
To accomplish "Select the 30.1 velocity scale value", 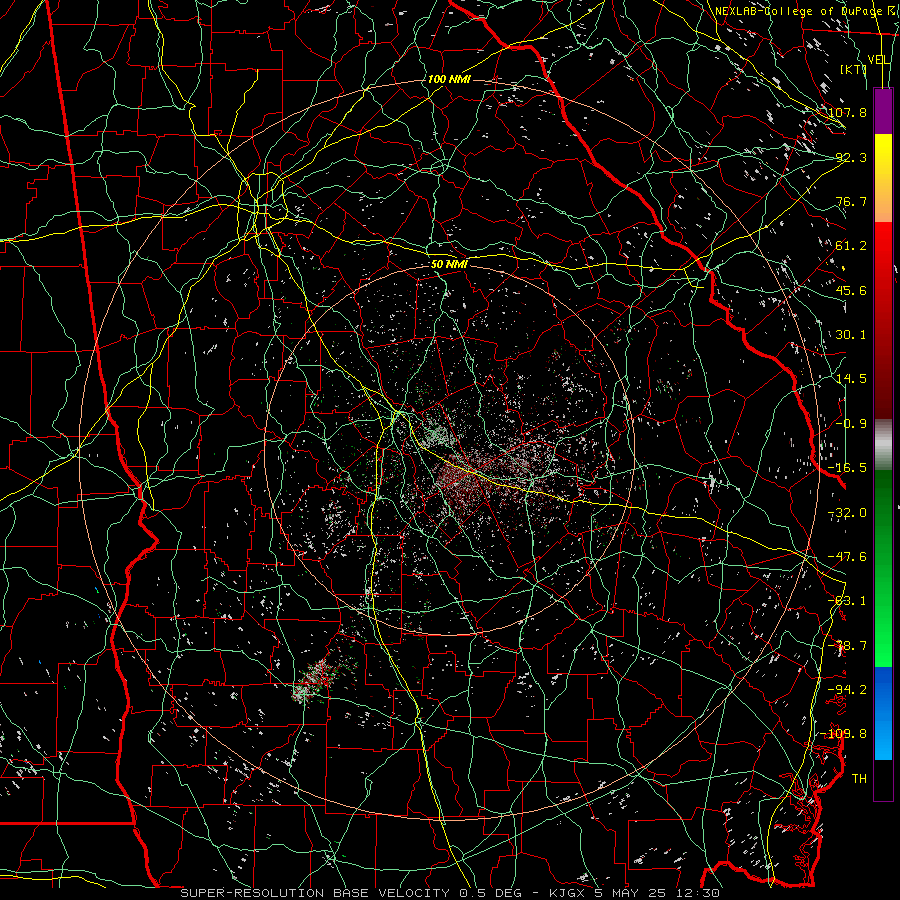I will [x=851, y=335].
